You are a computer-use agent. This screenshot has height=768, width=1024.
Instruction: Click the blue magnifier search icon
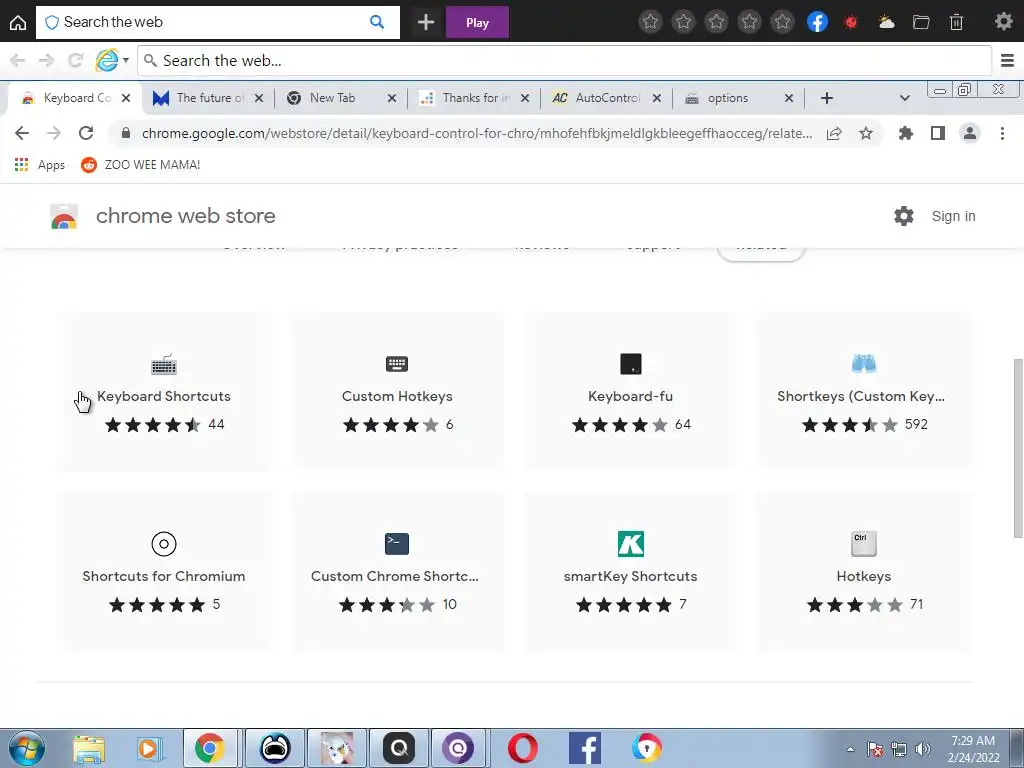(x=377, y=22)
